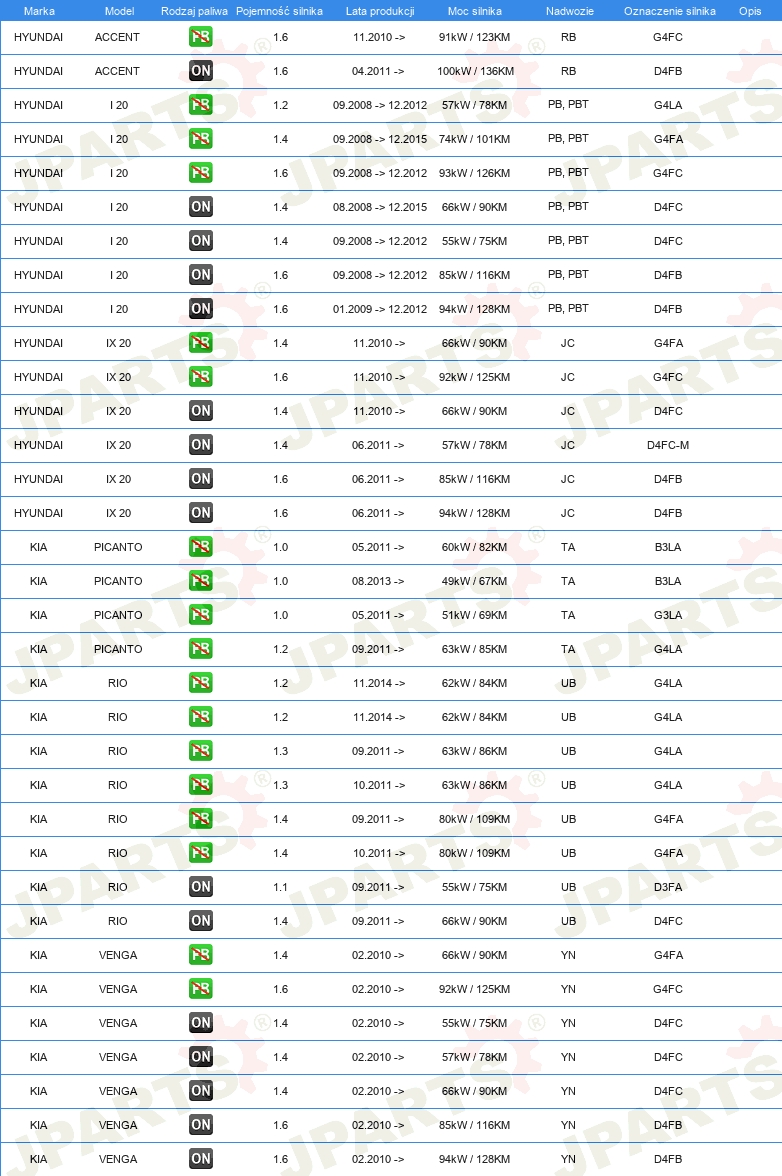The width and height of the screenshot is (782, 1176).
Task: Select the power cell 57kW / 78KM in I 20 row
Action: coord(475,105)
